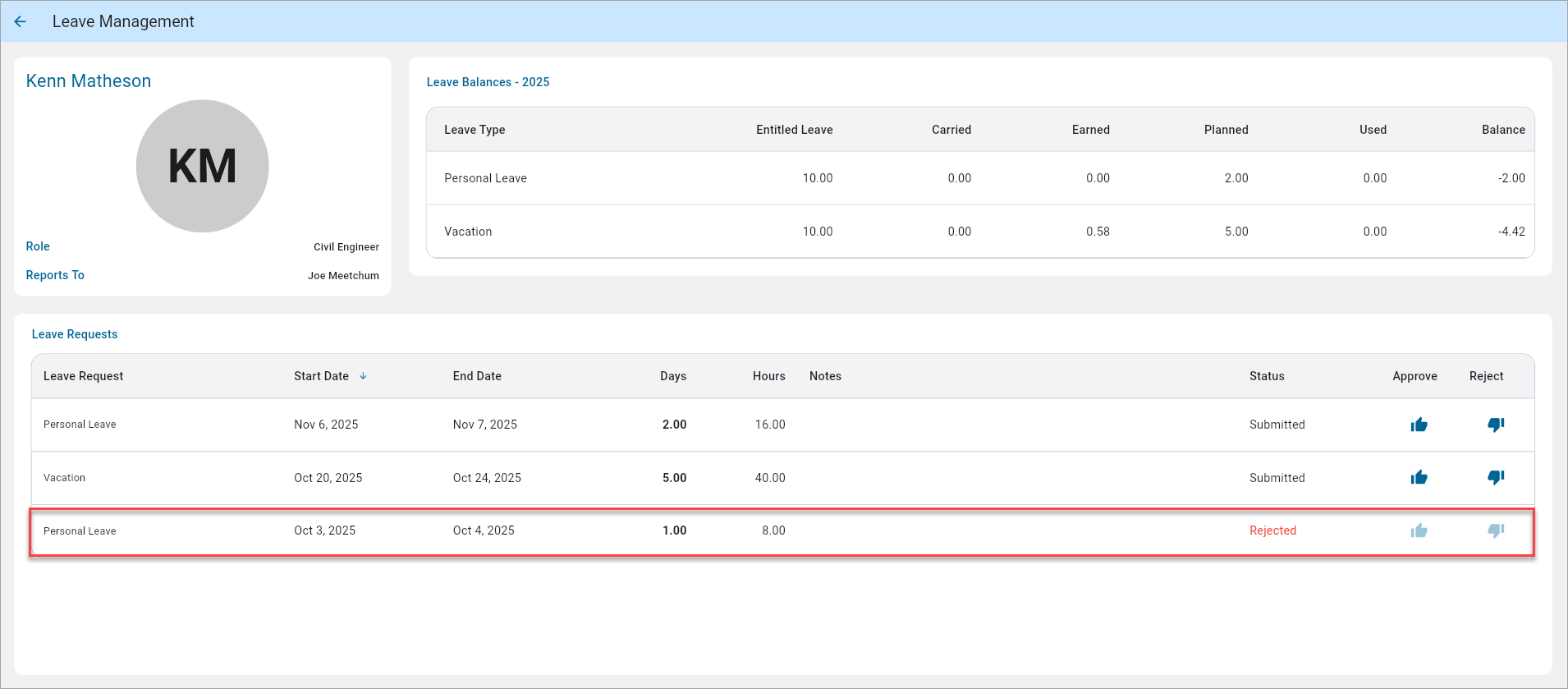Image resolution: width=1568 pixels, height=689 pixels.
Task: Sort by the Leave Request column header
Action: 83,376
